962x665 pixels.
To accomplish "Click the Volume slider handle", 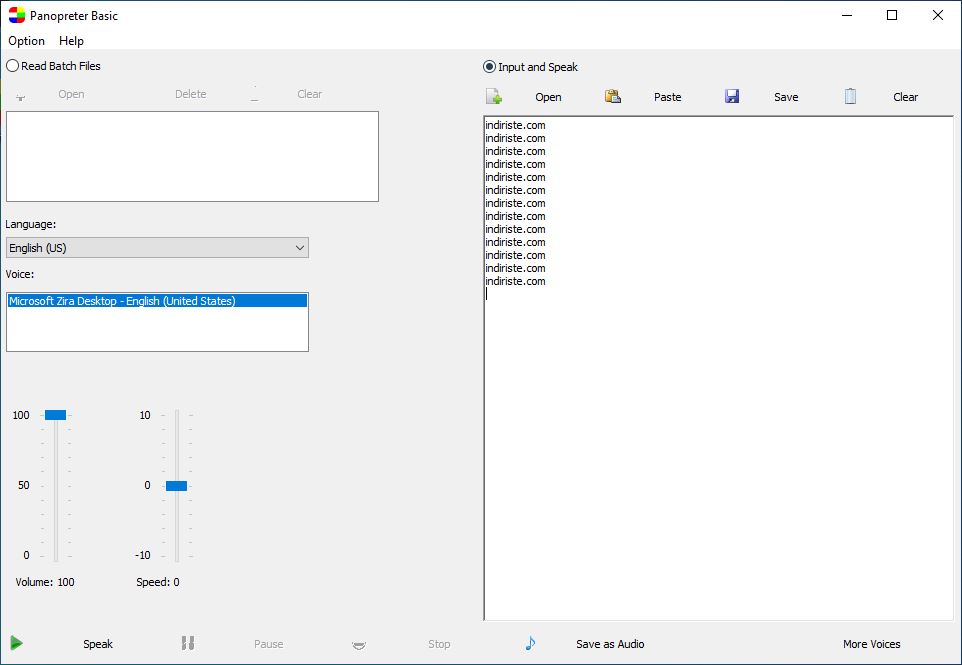I will click(x=55, y=415).
